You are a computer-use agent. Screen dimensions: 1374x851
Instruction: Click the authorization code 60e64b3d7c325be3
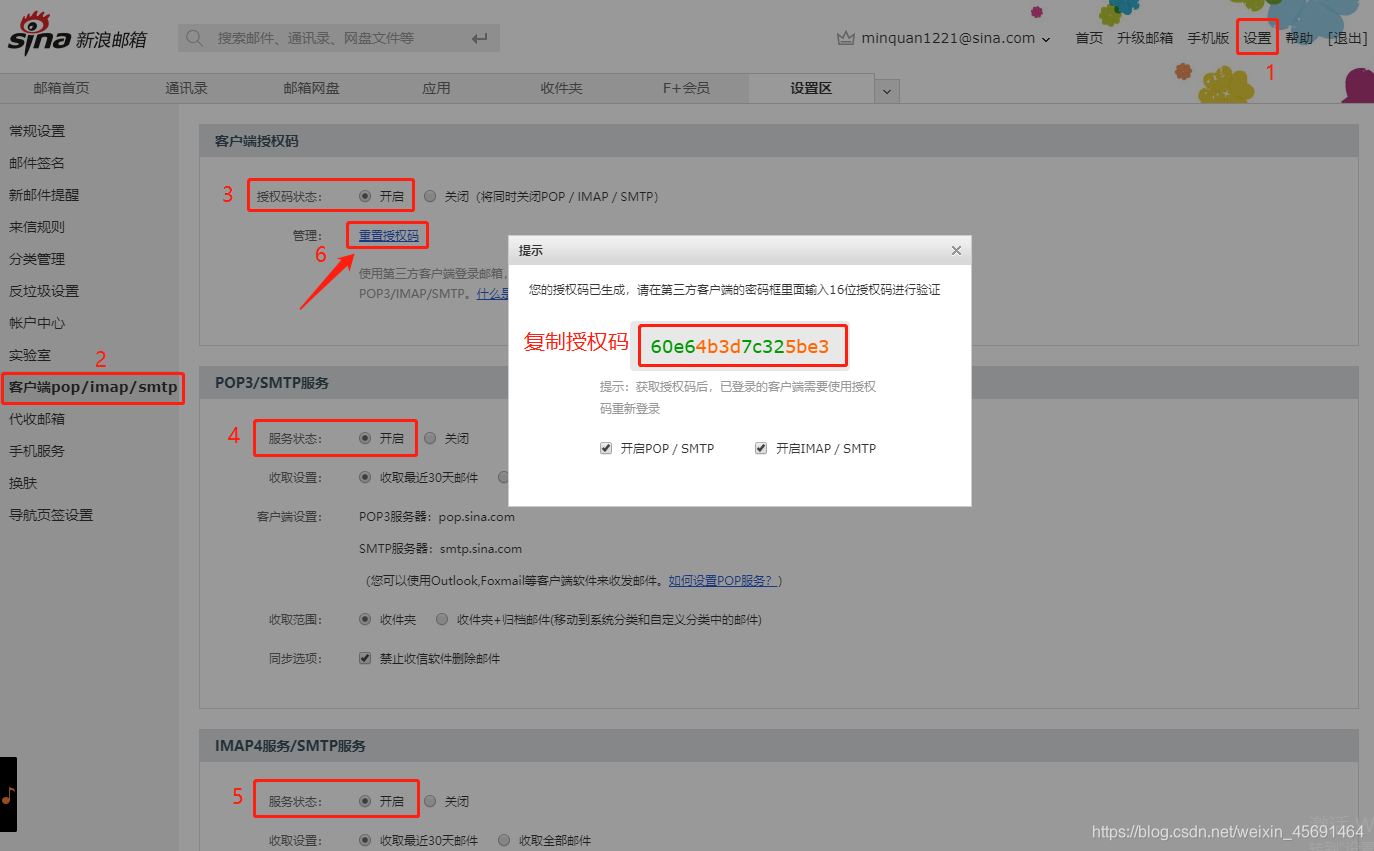740,347
